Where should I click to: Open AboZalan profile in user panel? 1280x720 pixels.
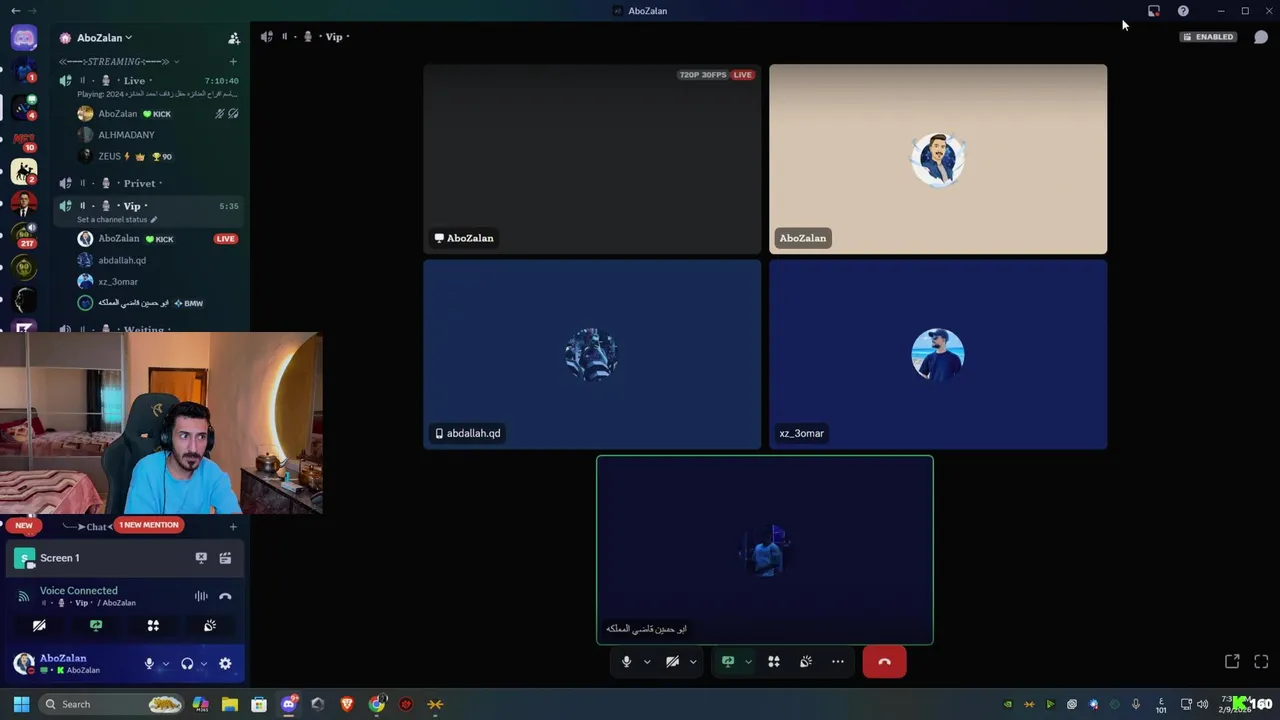[70, 663]
